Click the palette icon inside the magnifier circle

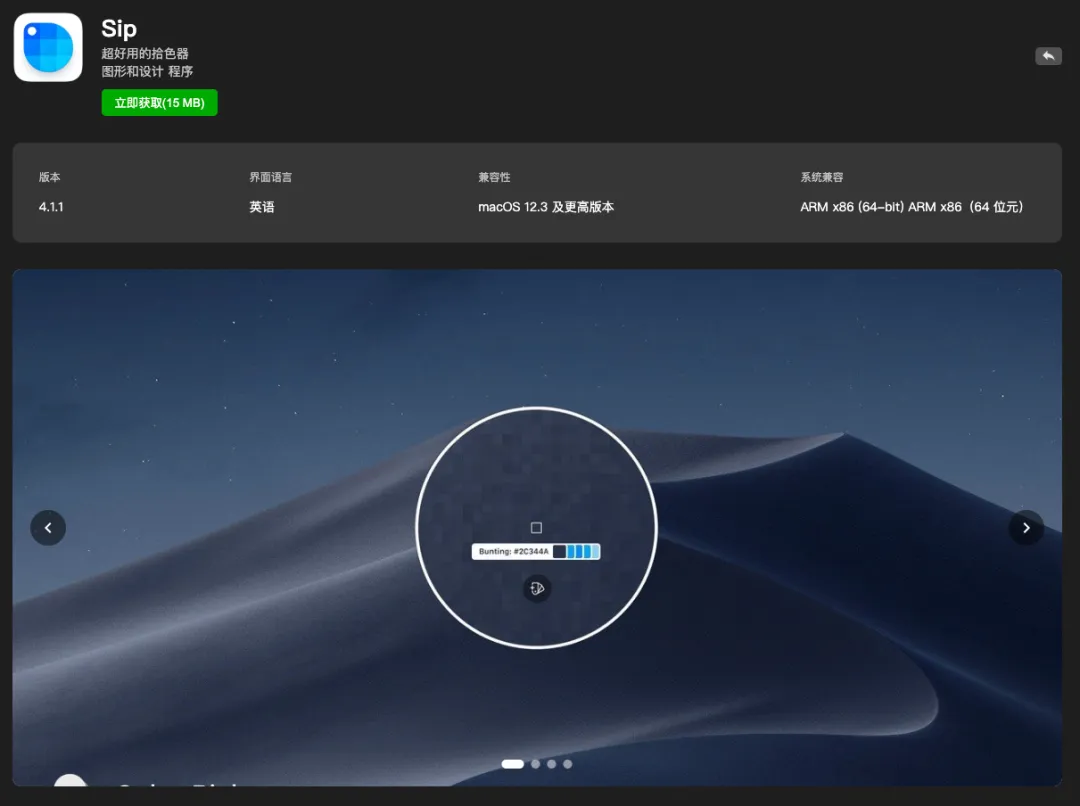[x=537, y=588]
